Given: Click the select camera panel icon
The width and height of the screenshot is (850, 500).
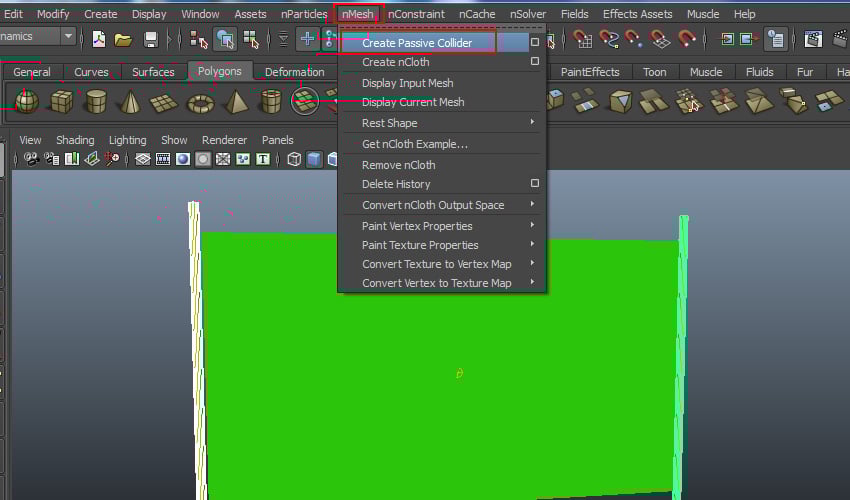Looking at the screenshot, I should tap(31, 159).
